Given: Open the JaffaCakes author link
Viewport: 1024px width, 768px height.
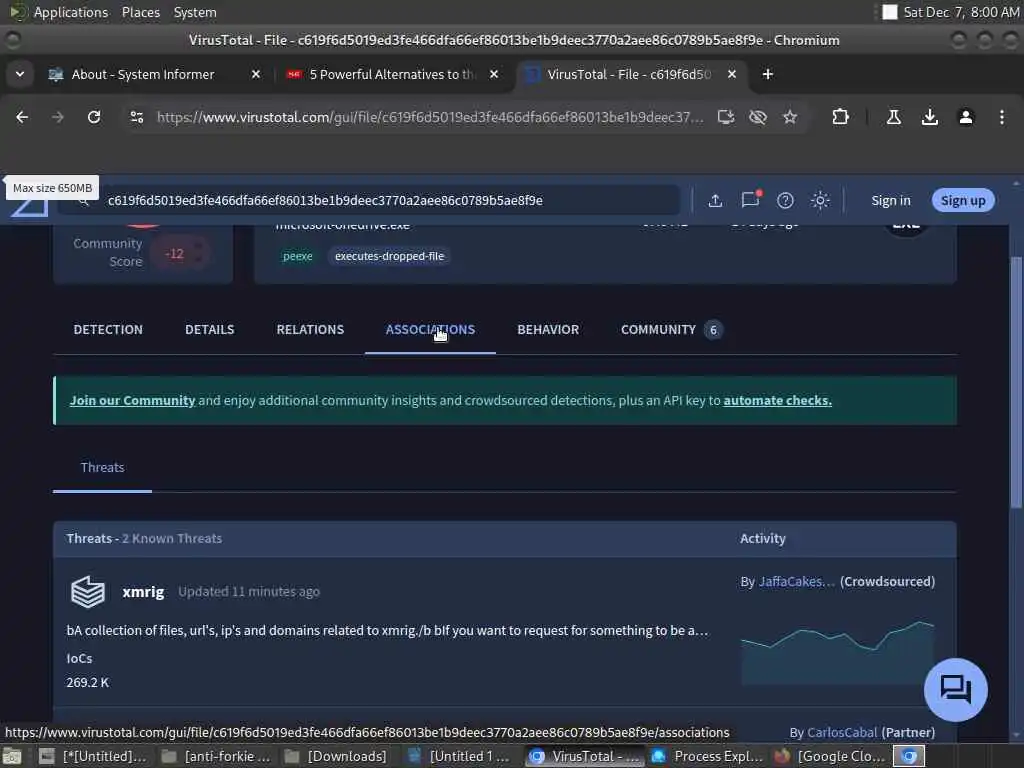Looking at the screenshot, I should pos(796,581).
